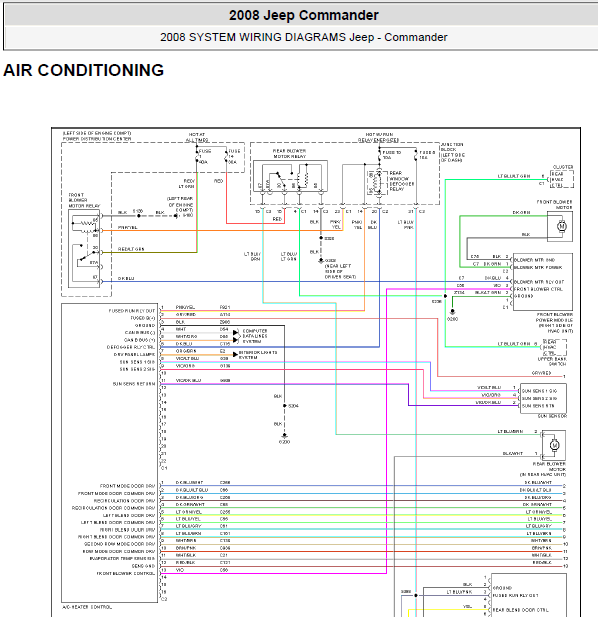Click the 'A/C-HEATER CONTROL' label
Image resolution: width=598 pixels, height=617 pixels.
tap(87, 607)
